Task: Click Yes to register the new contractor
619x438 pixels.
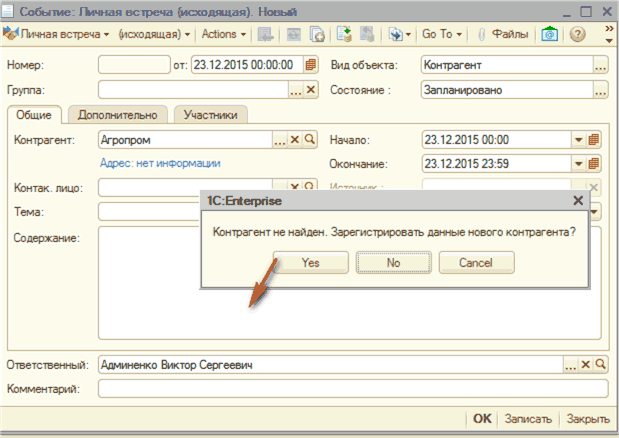Action: 310,262
